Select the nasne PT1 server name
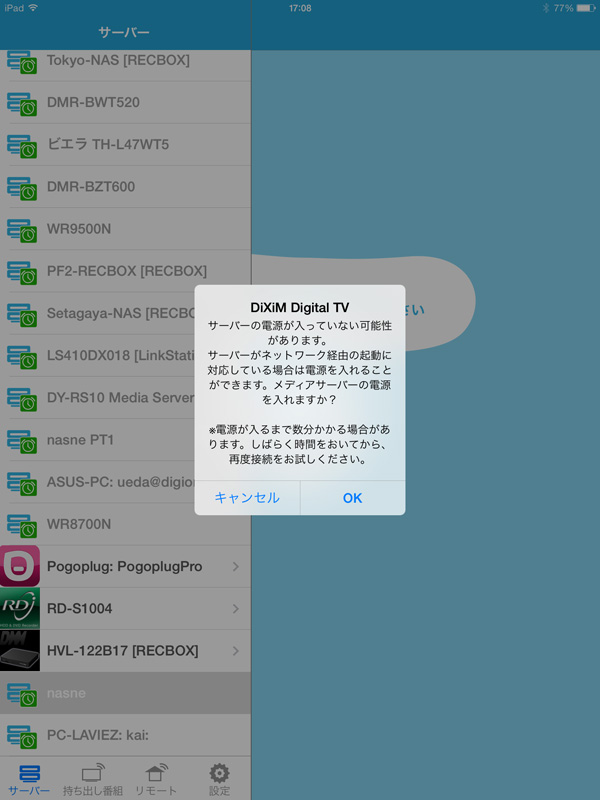Image resolution: width=600 pixels, height=800 pixels. (x=80, y=440)
